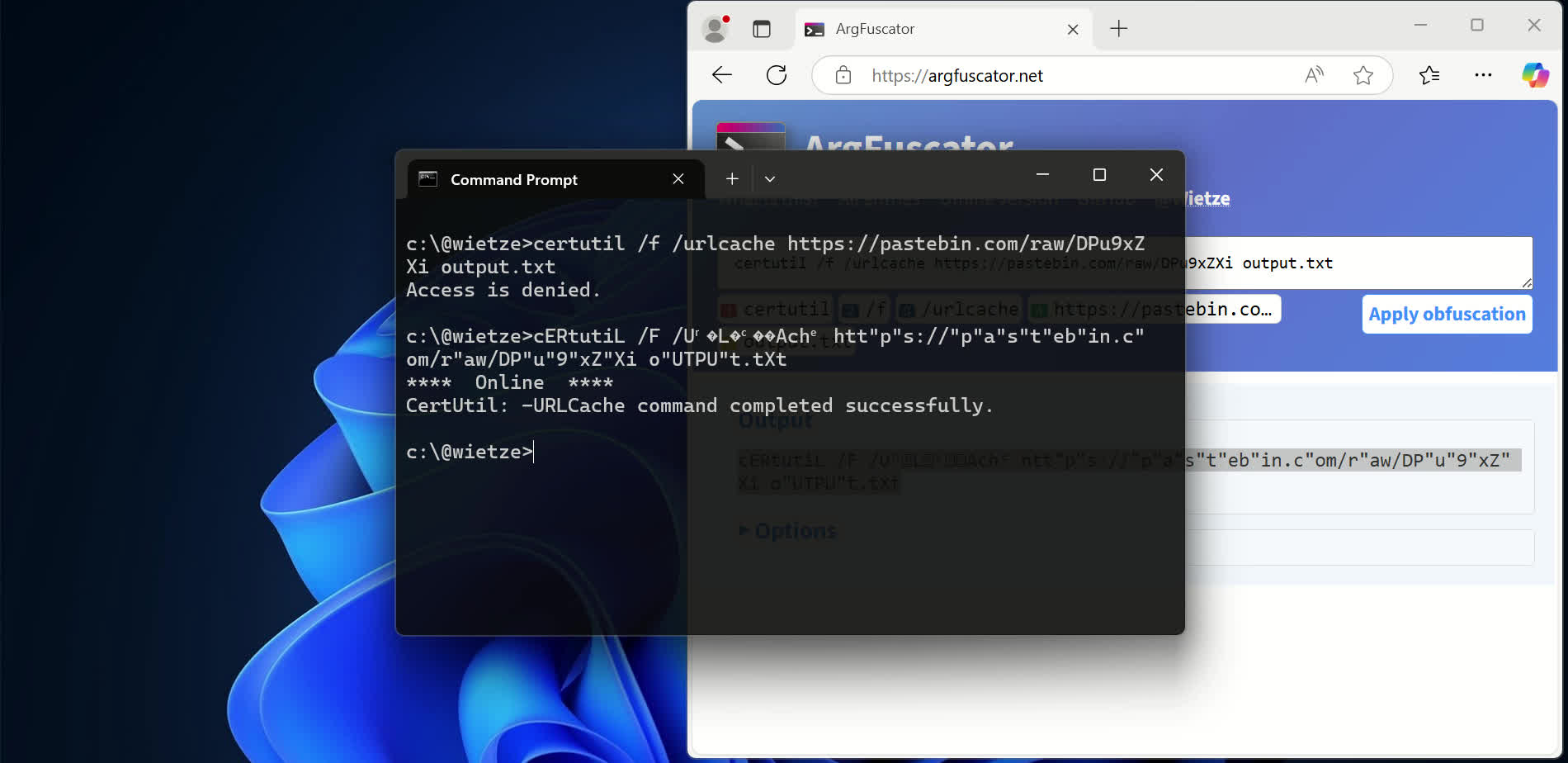Refresh the argfuscator.net page
The width and height of the screenshot is (1568, 763).
[x=777, y=75]
